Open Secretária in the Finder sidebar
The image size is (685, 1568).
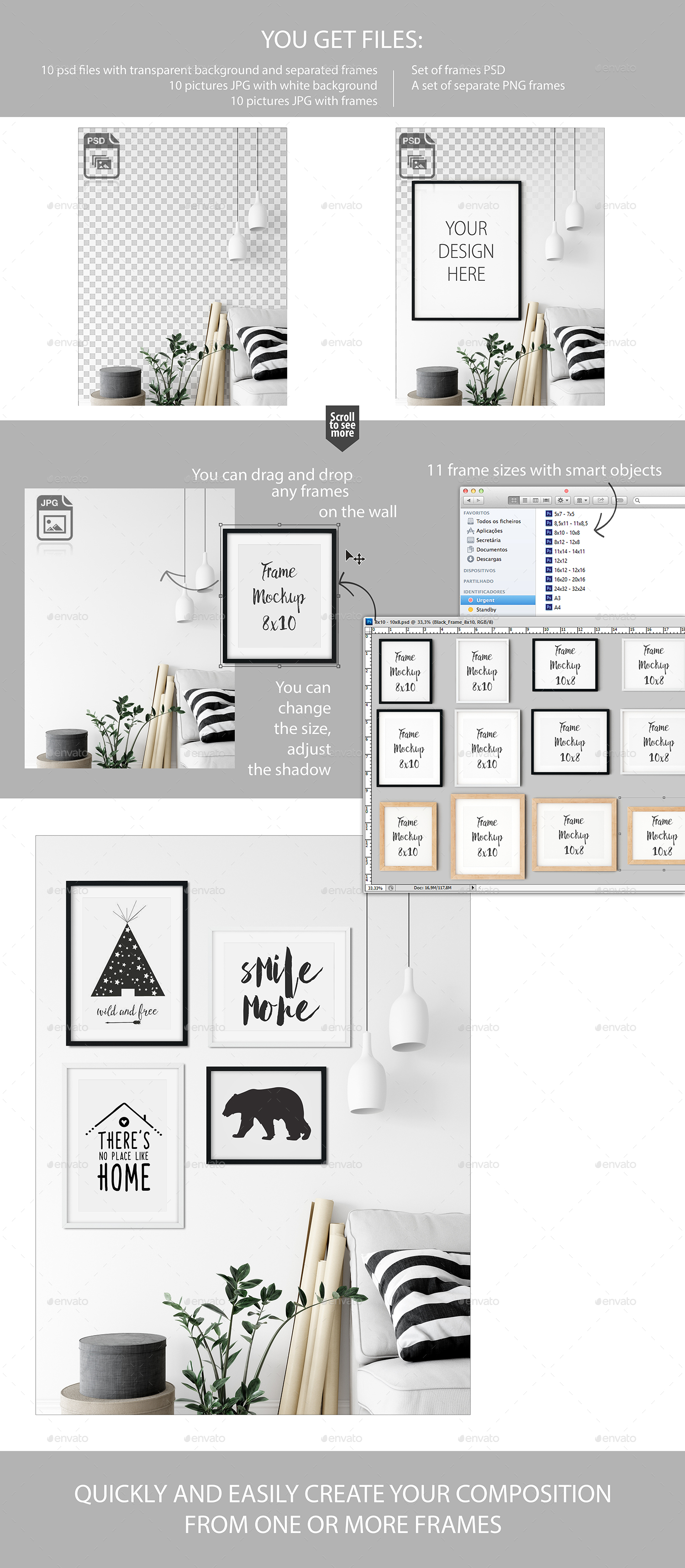coord(498,540)
